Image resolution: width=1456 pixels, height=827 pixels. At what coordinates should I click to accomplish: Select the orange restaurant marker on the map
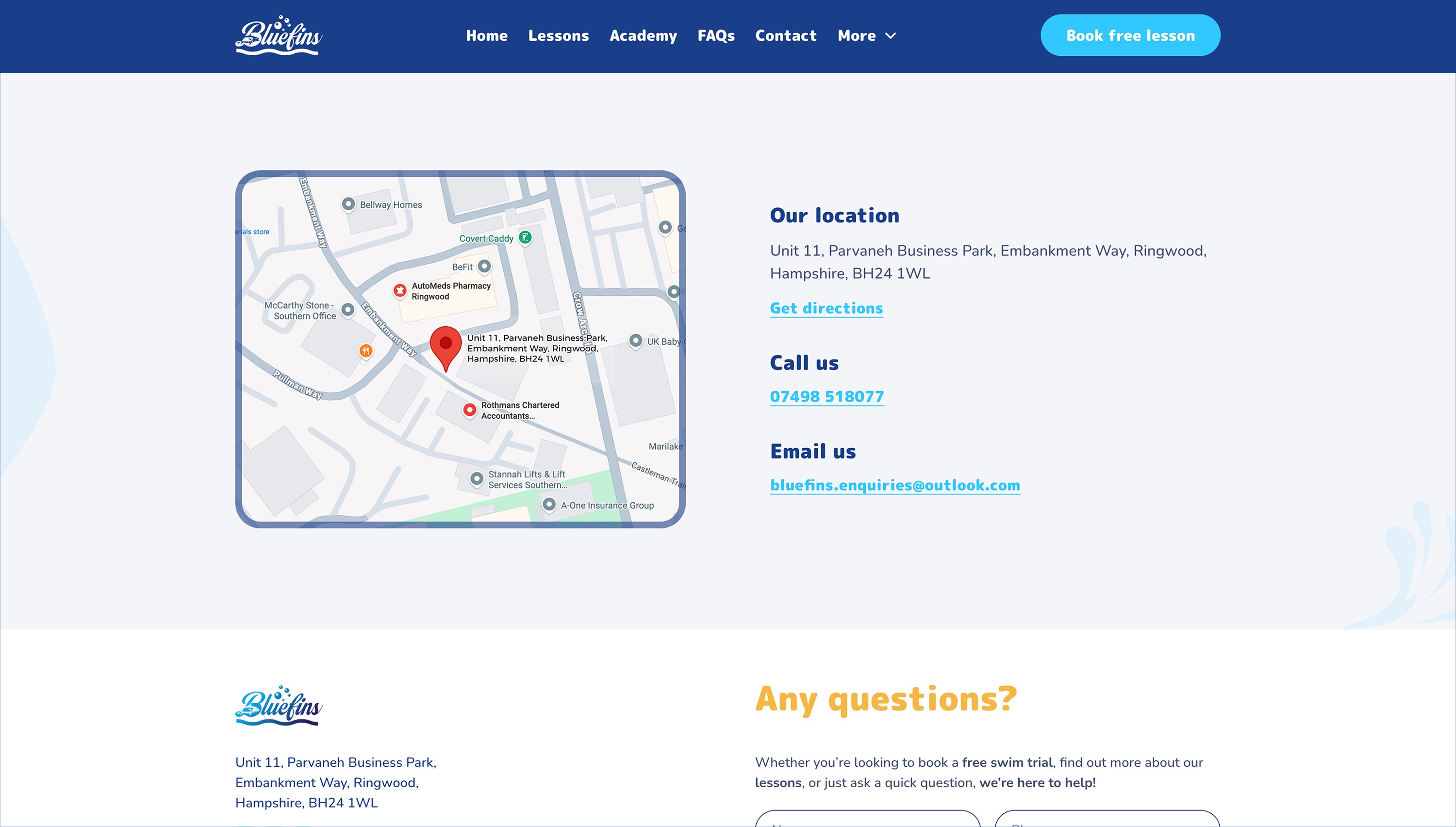point(365,351)
